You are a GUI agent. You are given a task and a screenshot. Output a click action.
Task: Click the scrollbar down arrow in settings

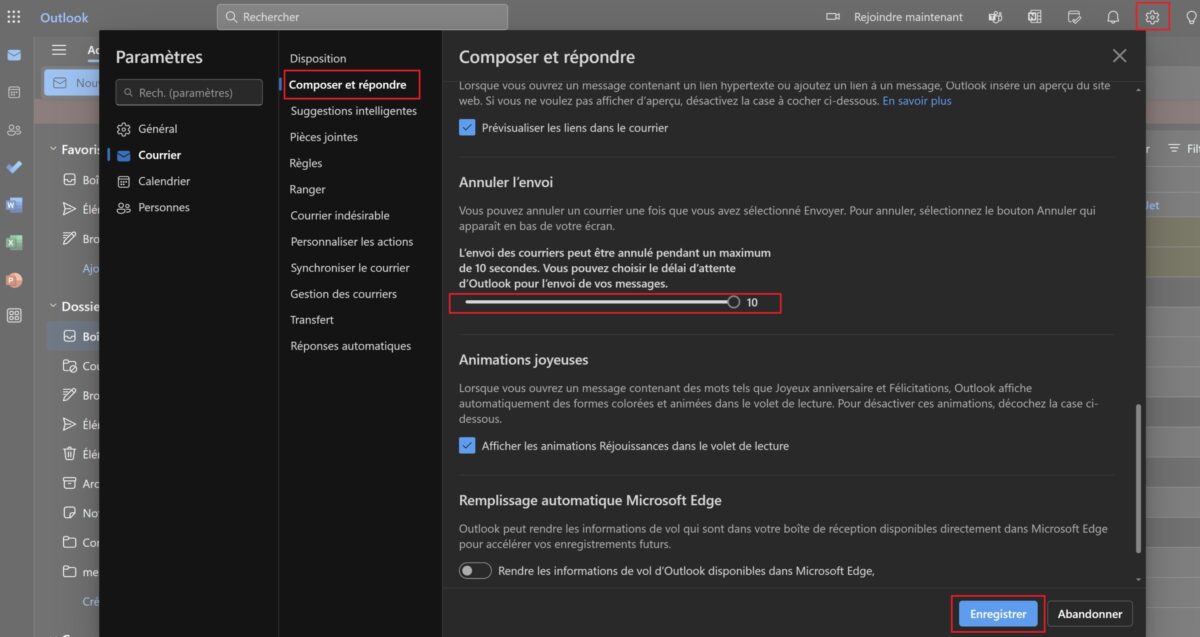[1138, 579]
